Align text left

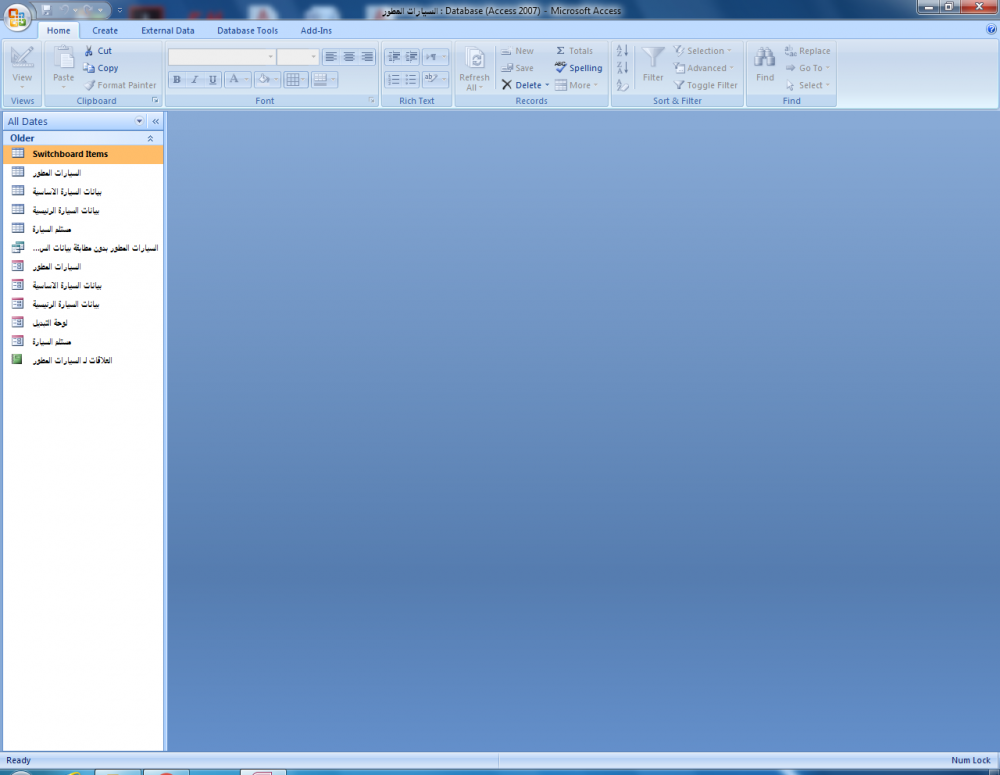click(x=330, y=57)
